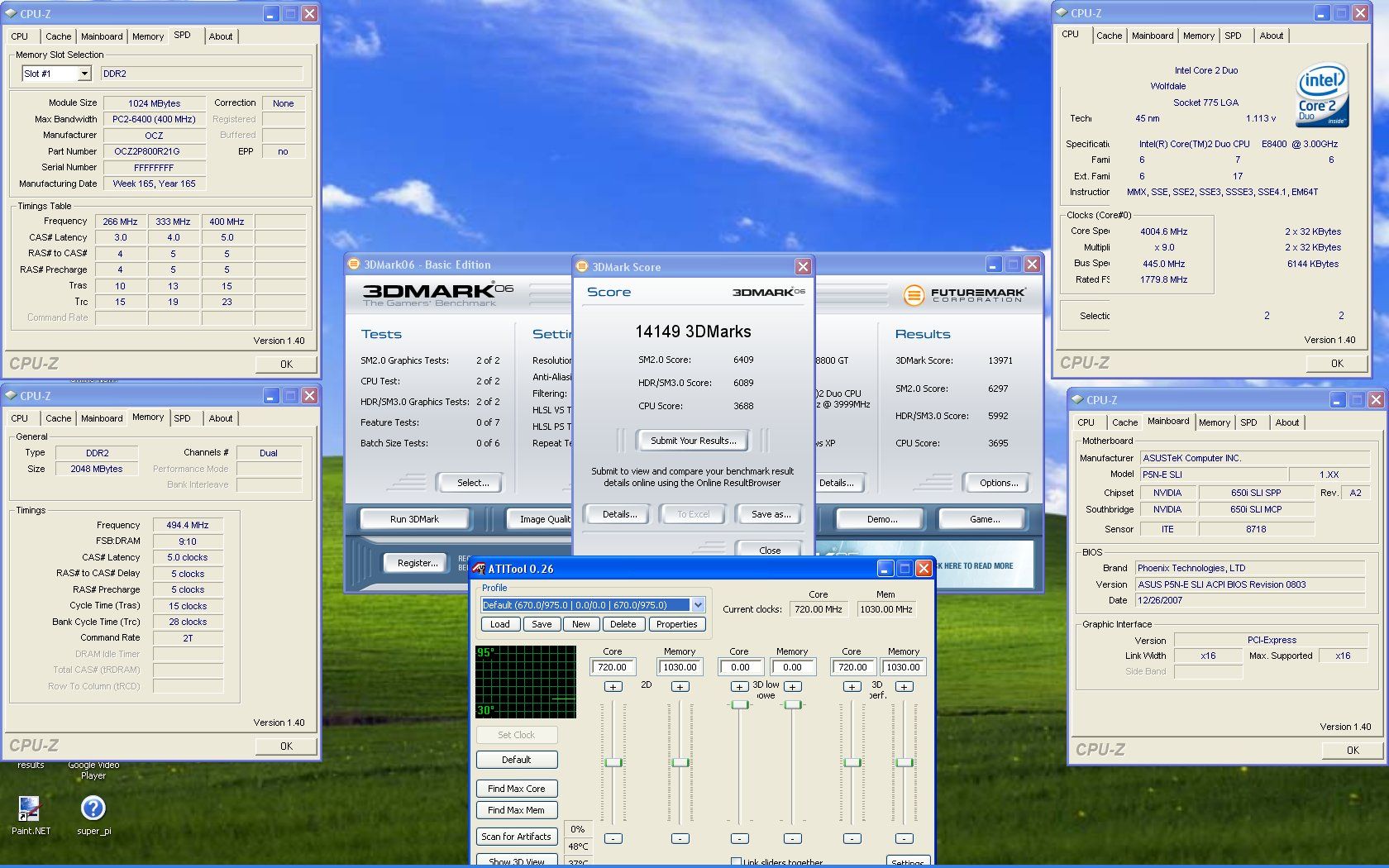Image resolution: width=1389 pixels, height=868 pixels.
Task: Increase 2D Core clock with plus button
Action: point(613,686)
